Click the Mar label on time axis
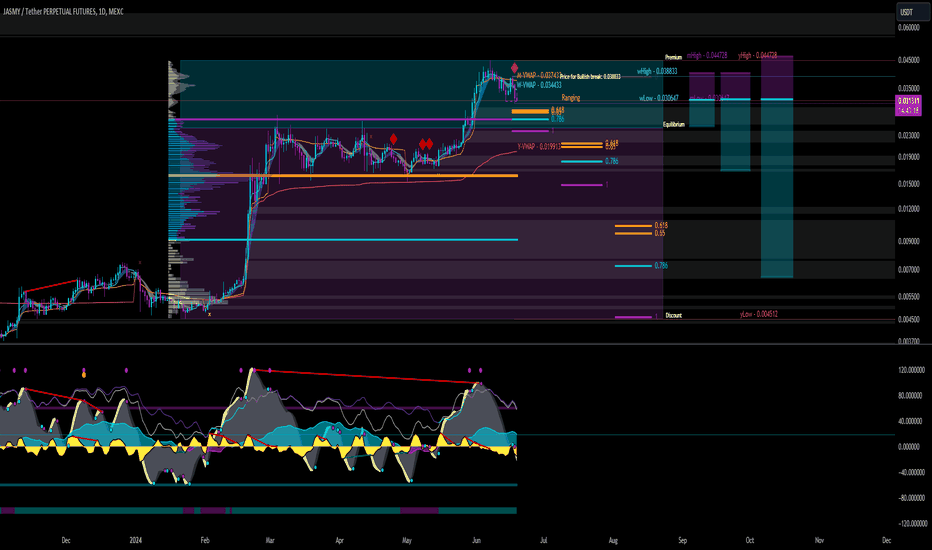The image size is (932, 550). click(270, 540)
